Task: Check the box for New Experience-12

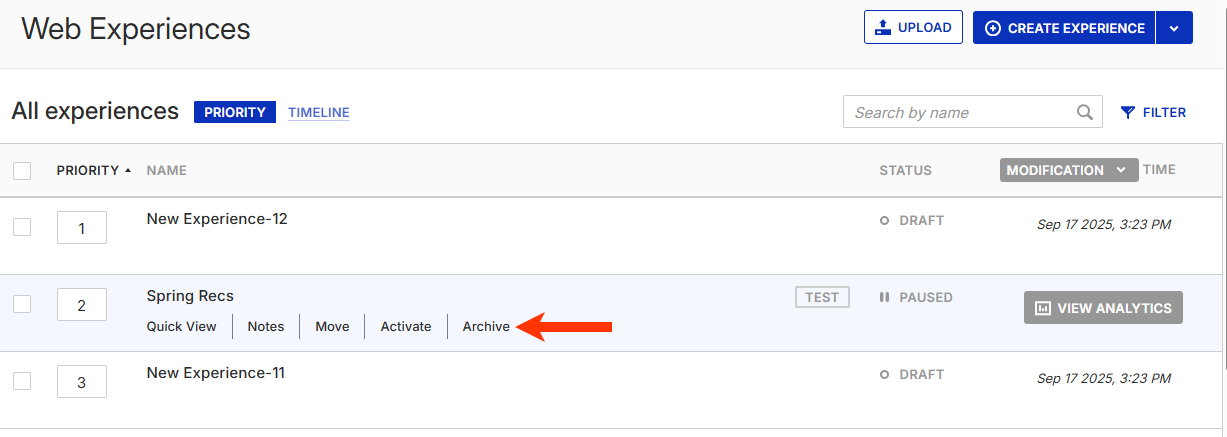Action: (x=22, y=227)
